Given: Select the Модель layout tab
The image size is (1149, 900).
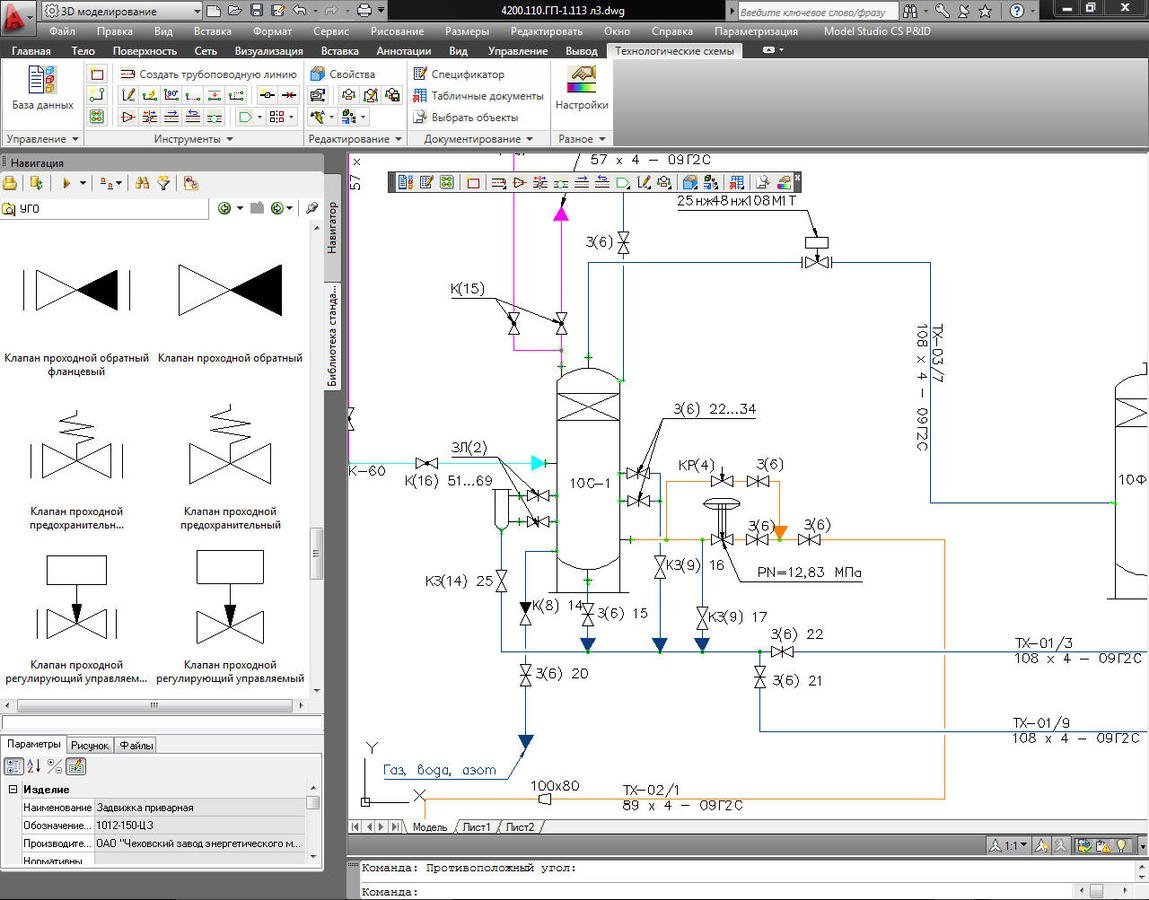Looking at the screenshot, I should [429, 827].
